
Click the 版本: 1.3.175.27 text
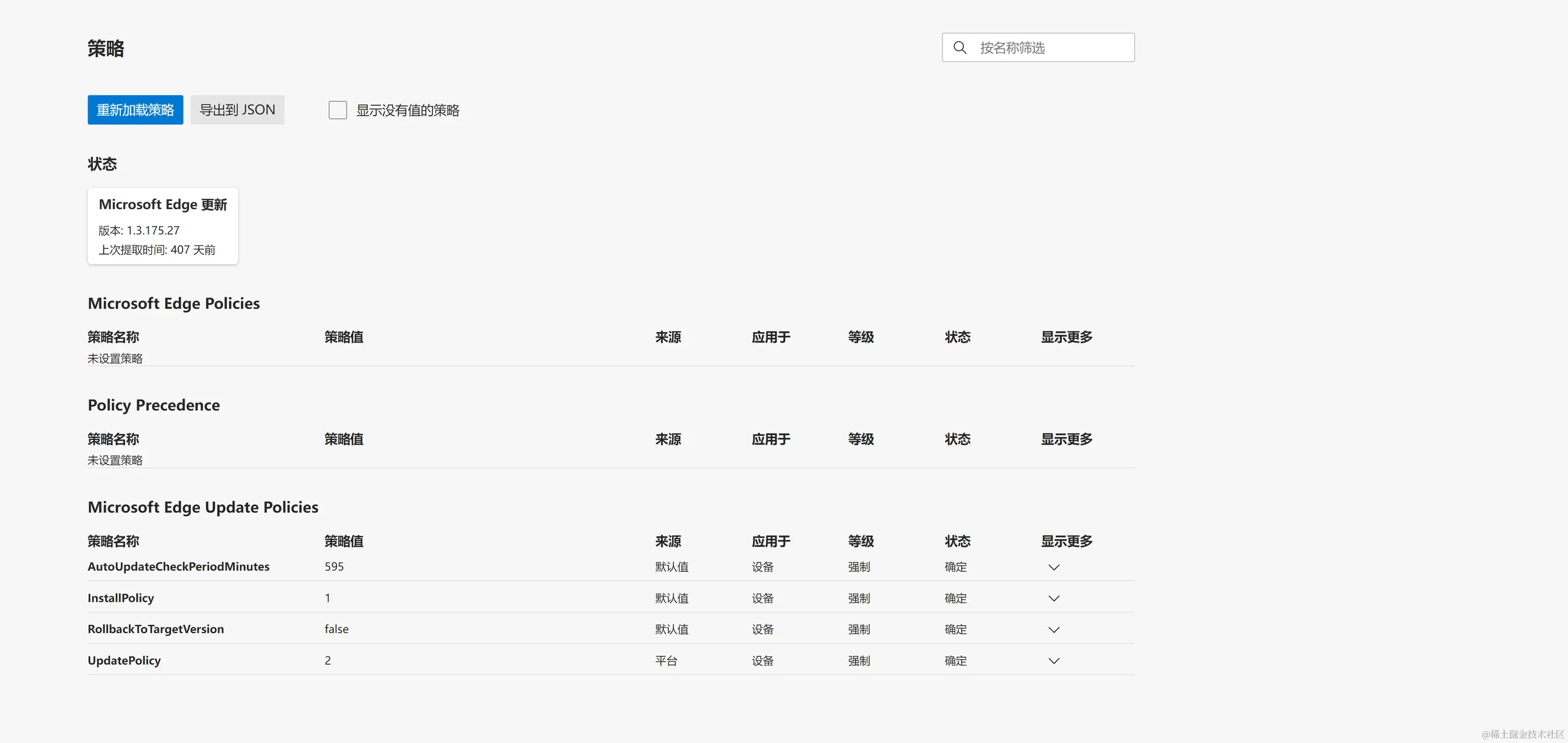[139, 230]
